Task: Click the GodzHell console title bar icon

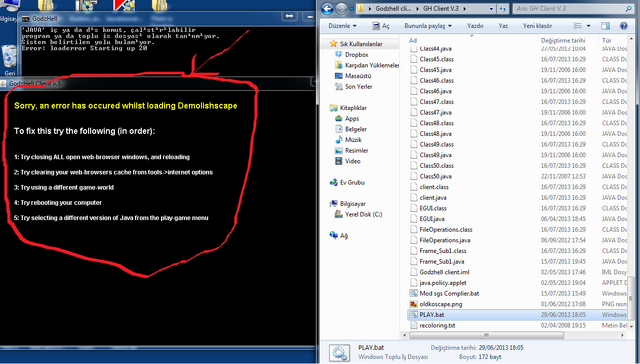Action: click(26, 19)
